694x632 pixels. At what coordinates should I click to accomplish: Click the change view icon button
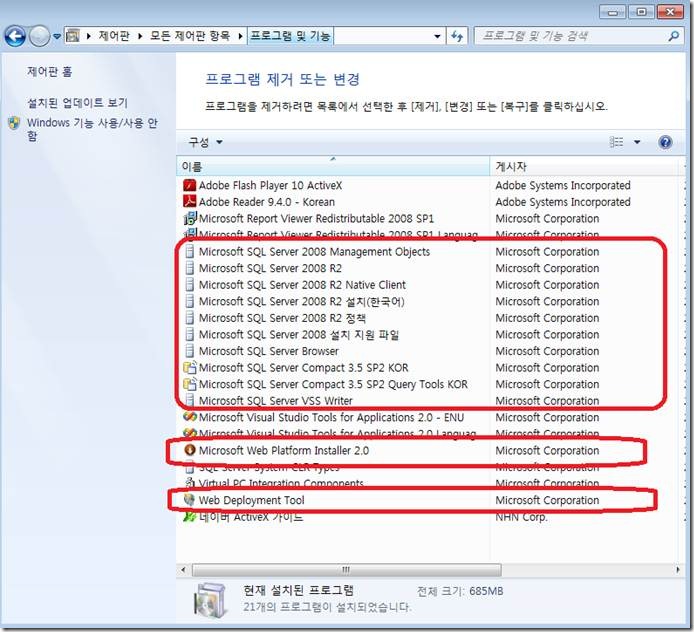(616, 142)
